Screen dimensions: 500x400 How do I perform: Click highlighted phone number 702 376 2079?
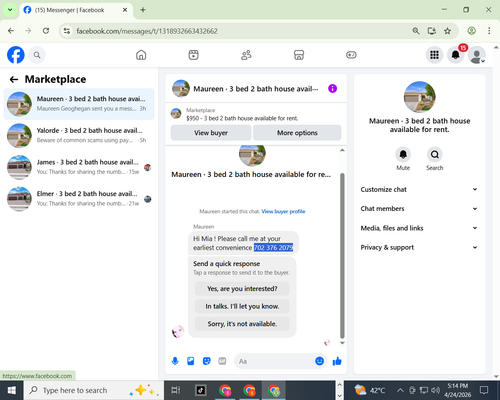click(x=273, y=248)
